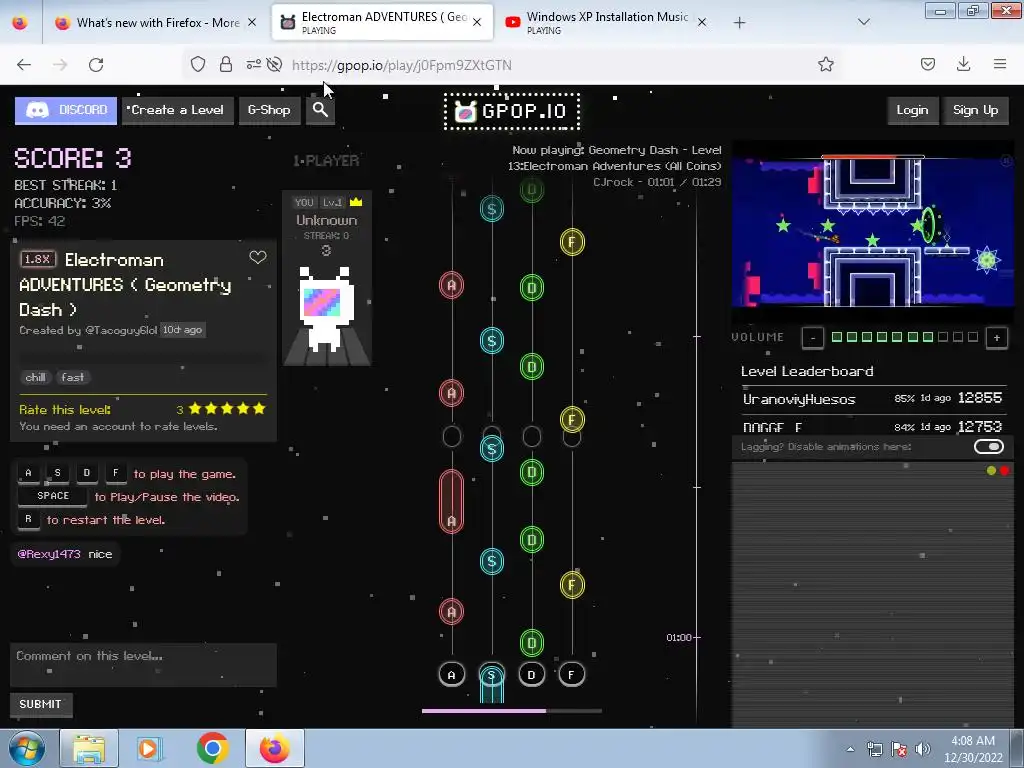The width and height of the screenshot is (1024, 768).
Task: Open a new browser tab
Action: [x=739, y=23]
